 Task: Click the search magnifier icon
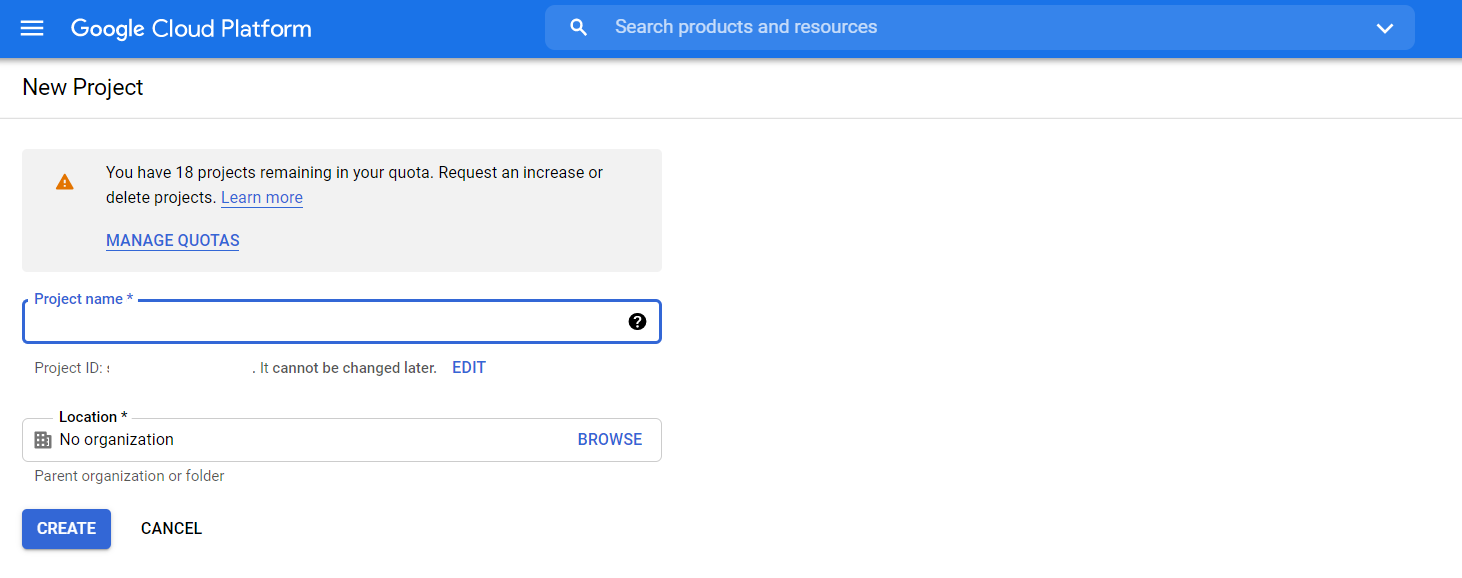coord(578,28)
